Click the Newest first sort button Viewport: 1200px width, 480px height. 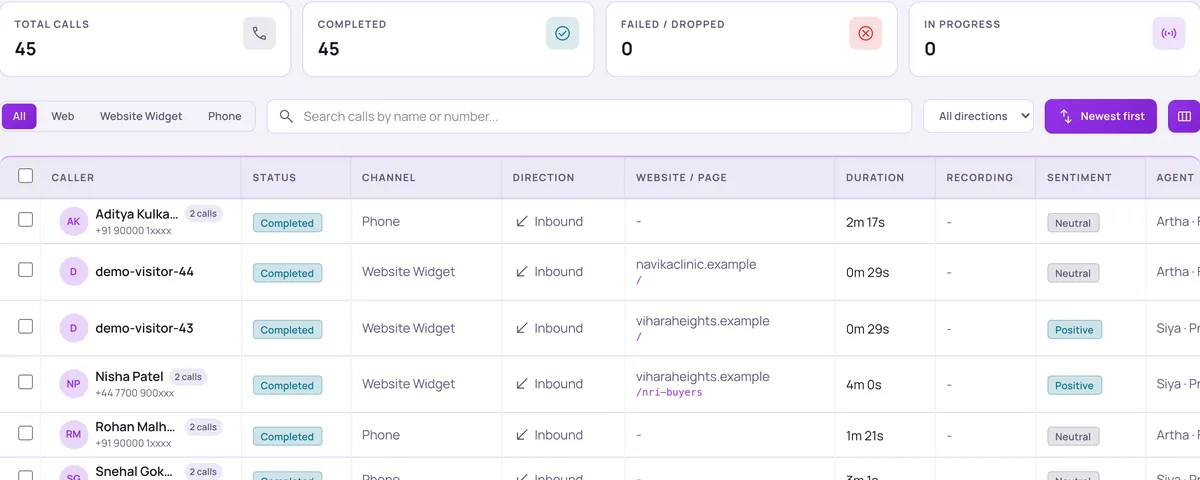(1101, 116)
